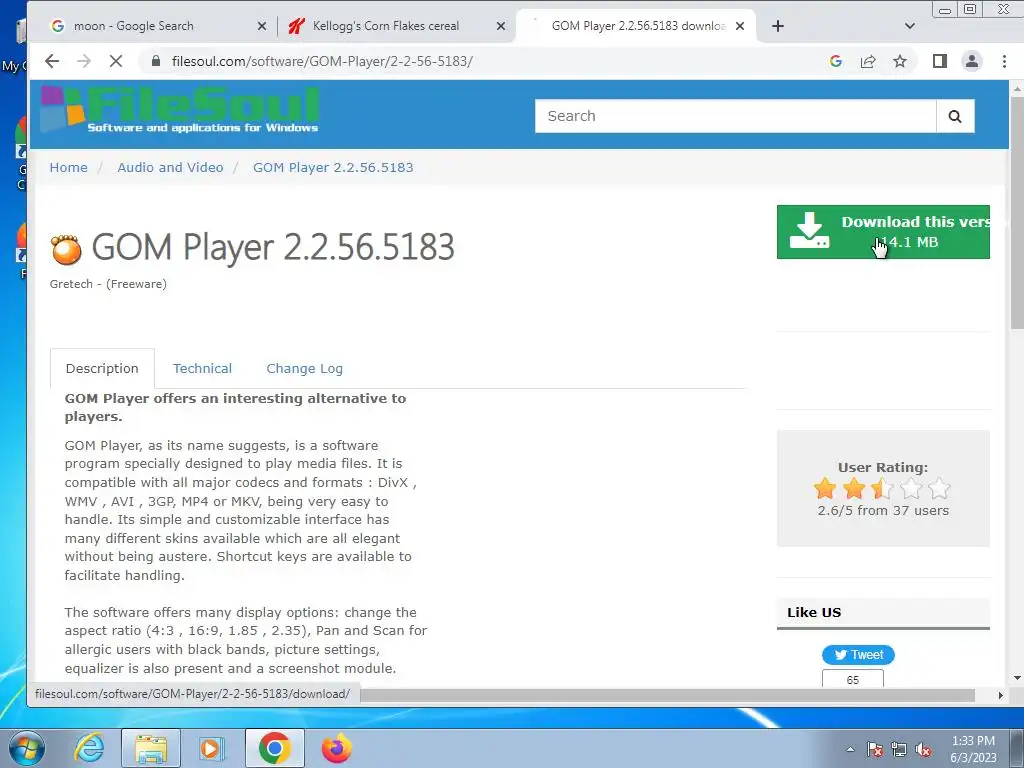
Task: Open the Technical tab
Action: [x=202, y=368]
